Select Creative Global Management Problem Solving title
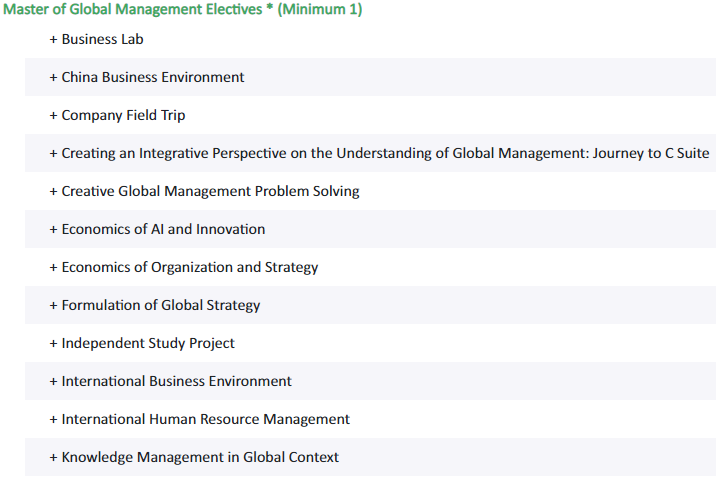716x480 pixels. click(x=211, y=191)
